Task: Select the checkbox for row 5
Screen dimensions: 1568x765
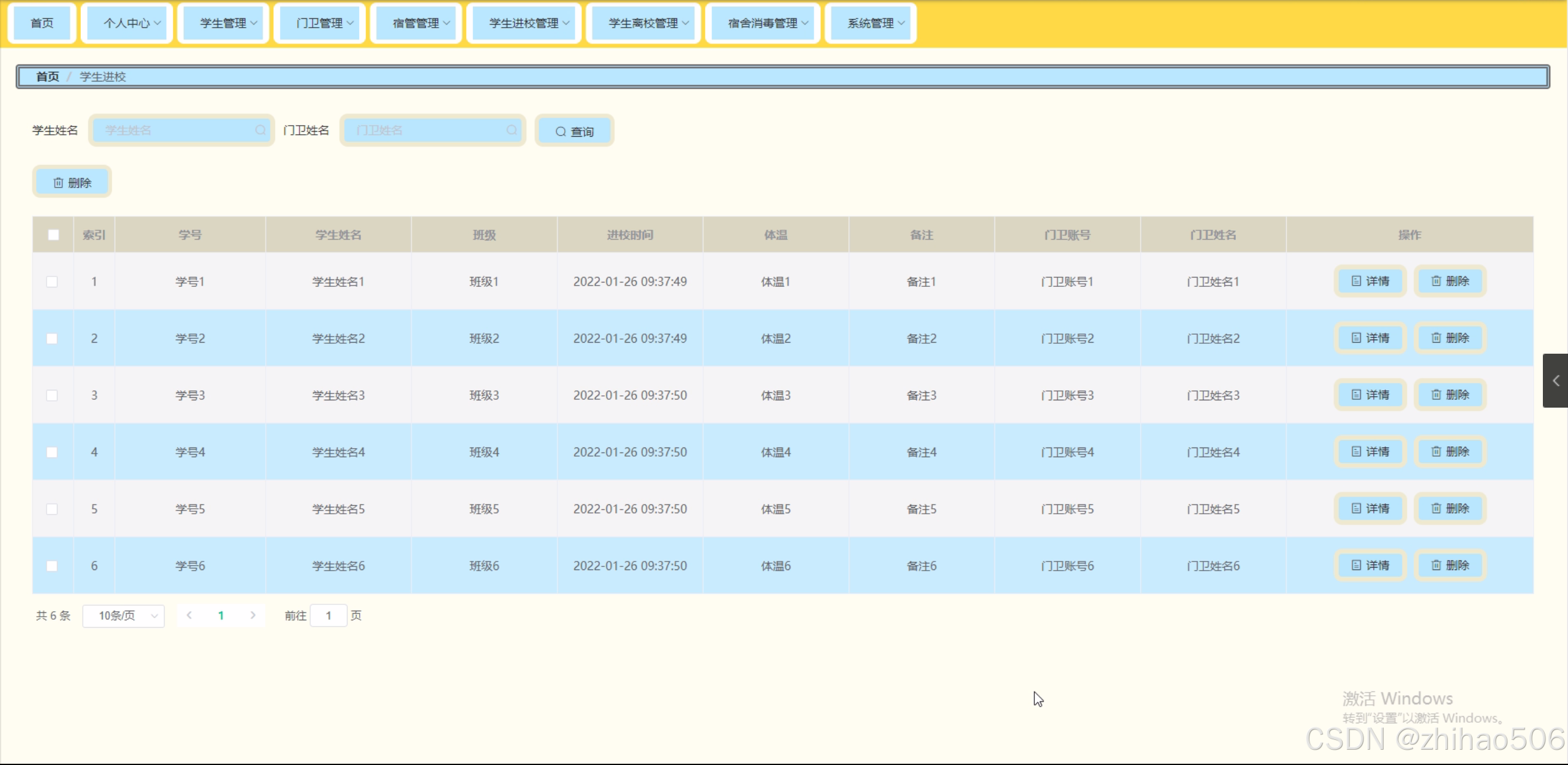Action: pyautogui.click(x=52, y=509)
